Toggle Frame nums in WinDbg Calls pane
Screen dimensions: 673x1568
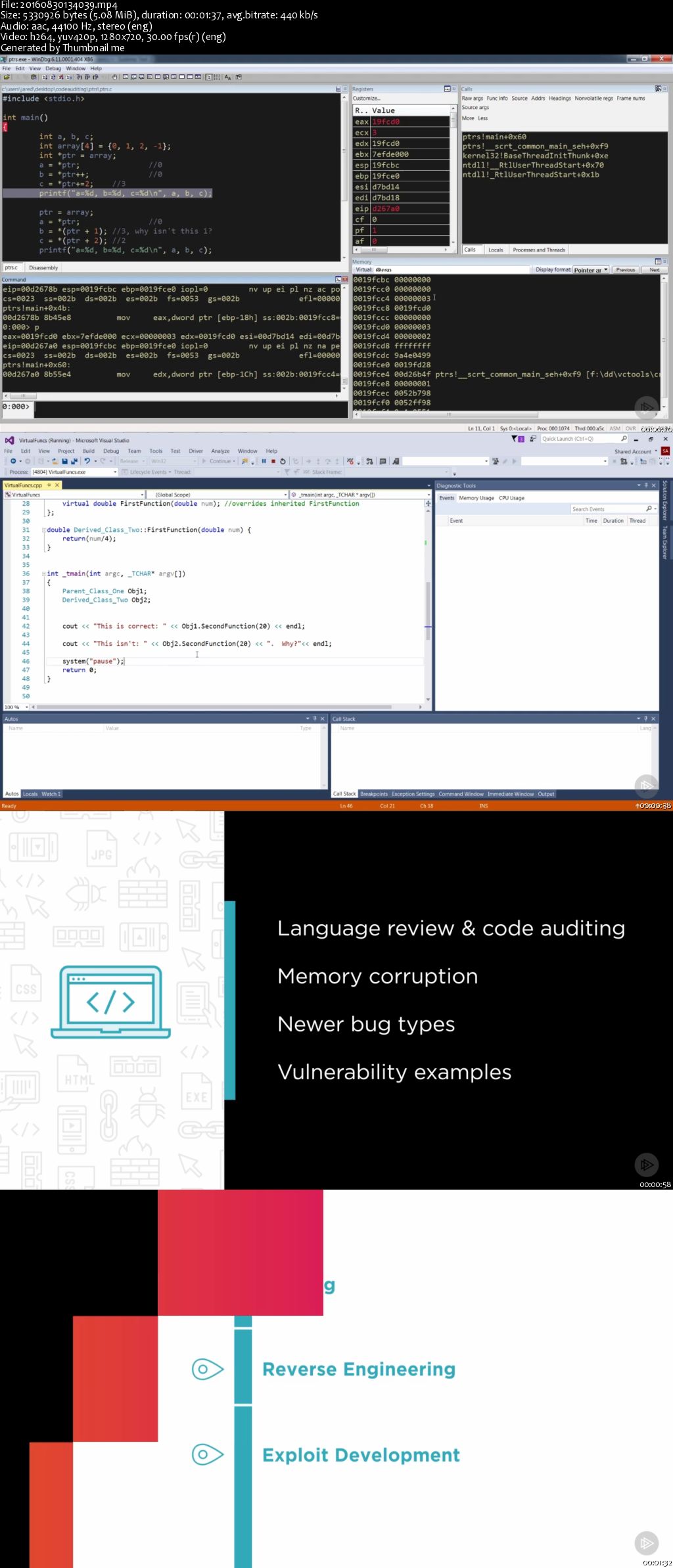(631, 99)
